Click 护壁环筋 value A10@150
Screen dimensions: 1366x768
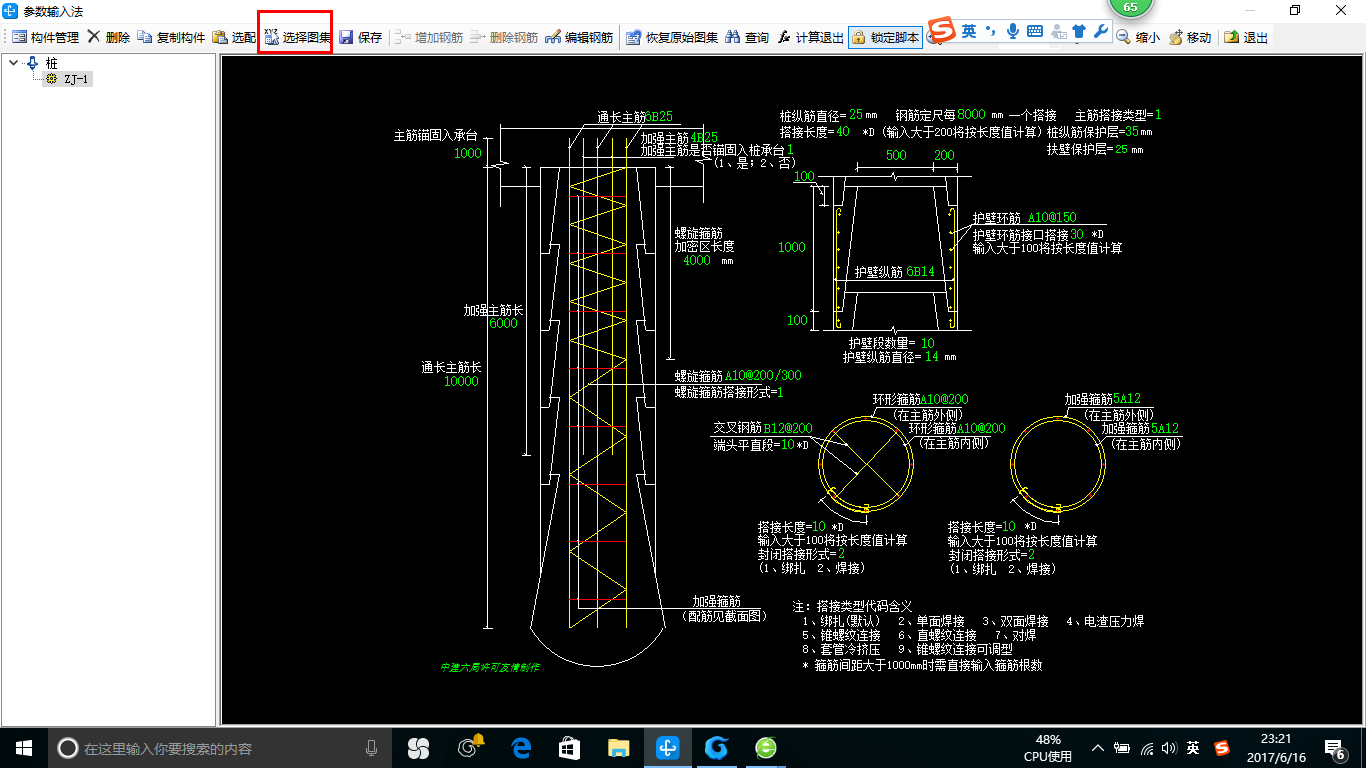[1052, 217]
